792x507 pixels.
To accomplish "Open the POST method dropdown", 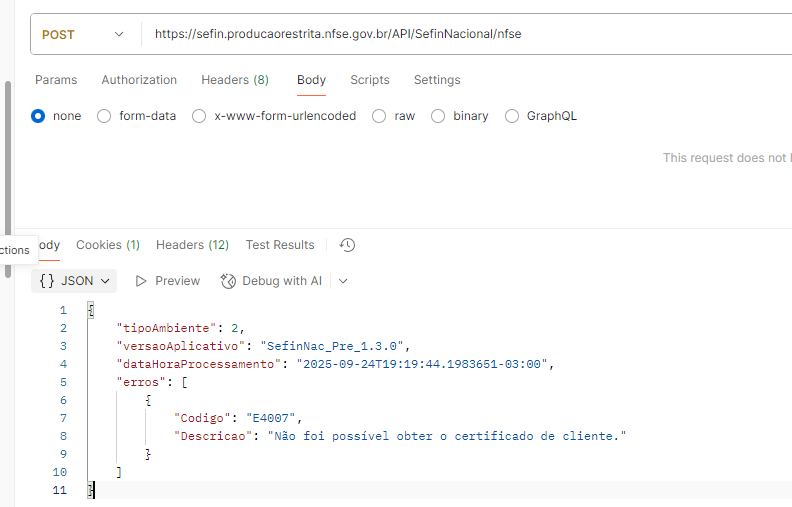I will (x=82, y=34).
